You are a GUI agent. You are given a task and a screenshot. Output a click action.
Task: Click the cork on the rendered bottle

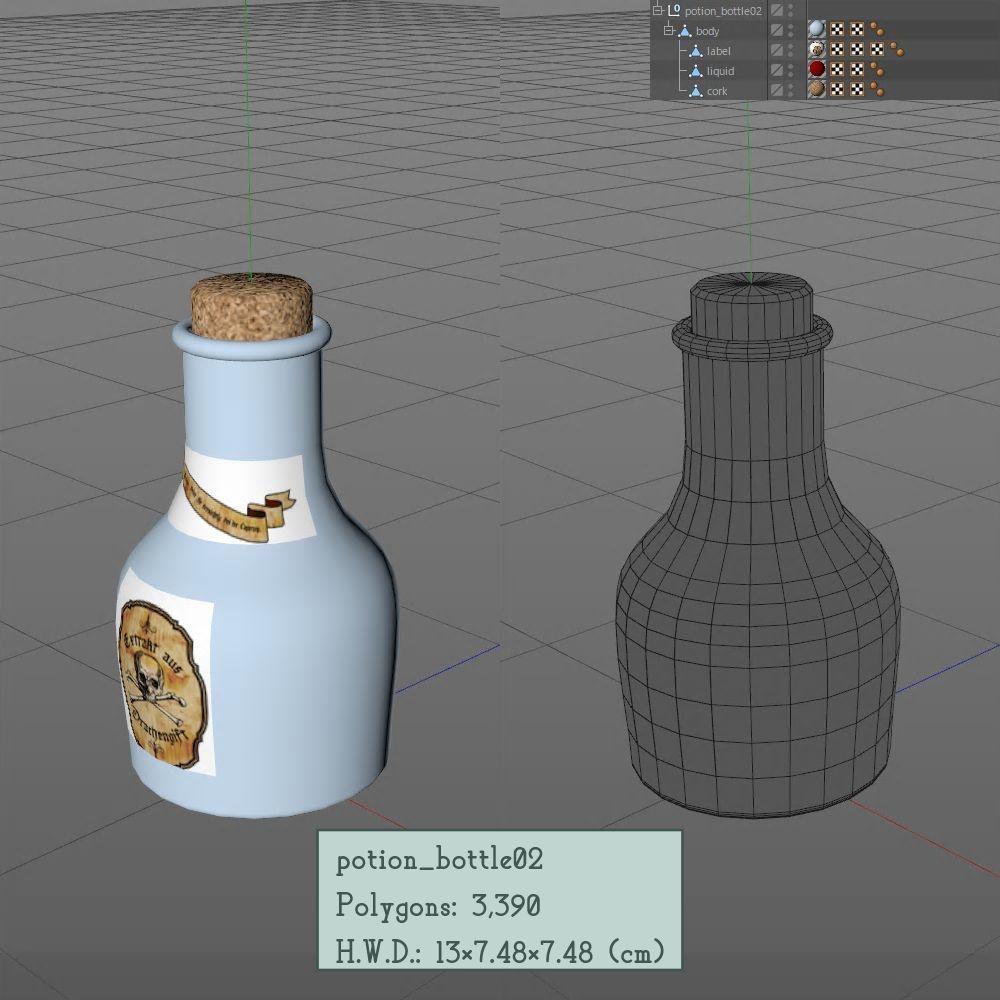point(251,306)
